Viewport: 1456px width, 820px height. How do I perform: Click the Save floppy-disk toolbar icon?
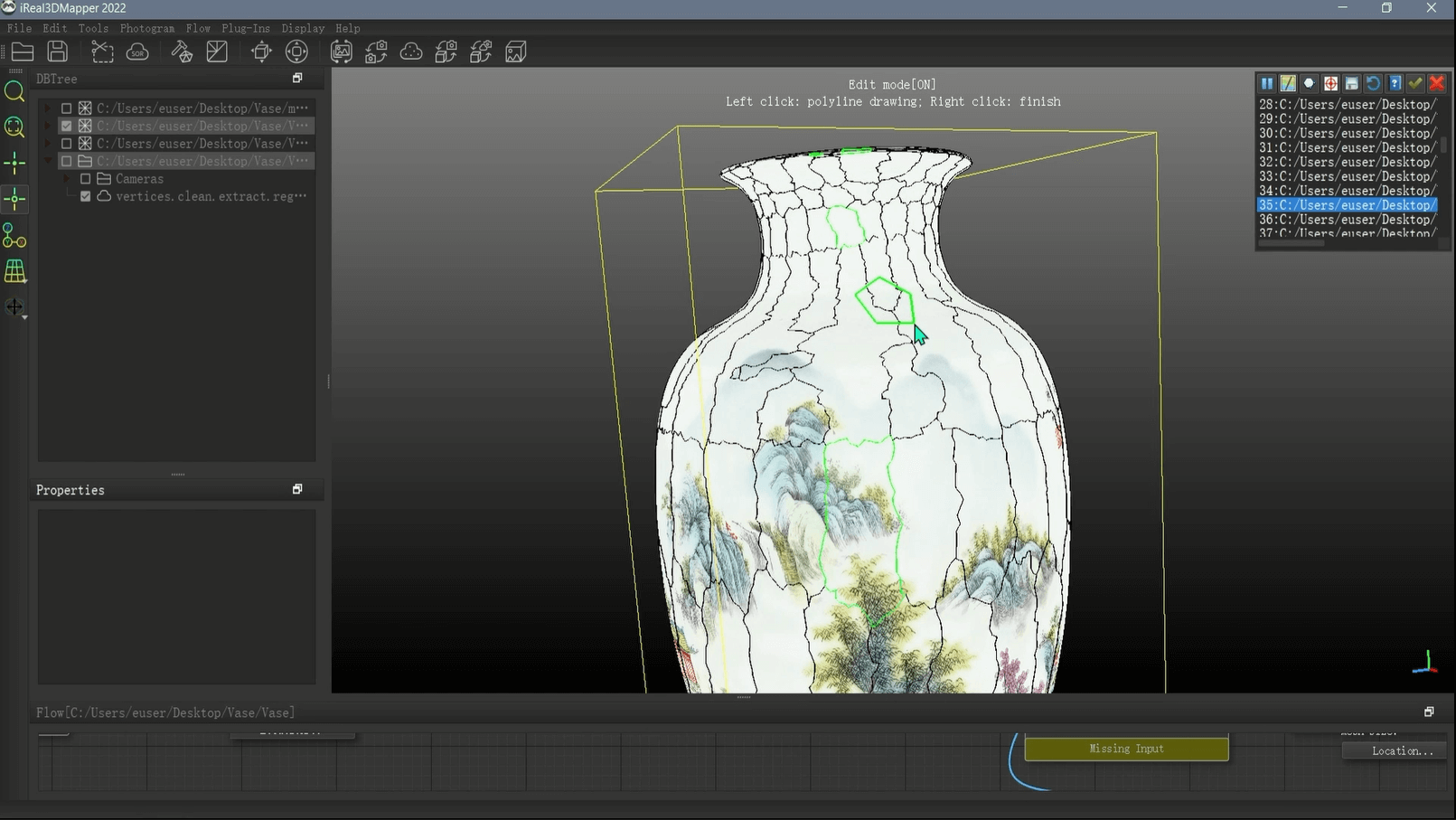[x=58, y=52]
